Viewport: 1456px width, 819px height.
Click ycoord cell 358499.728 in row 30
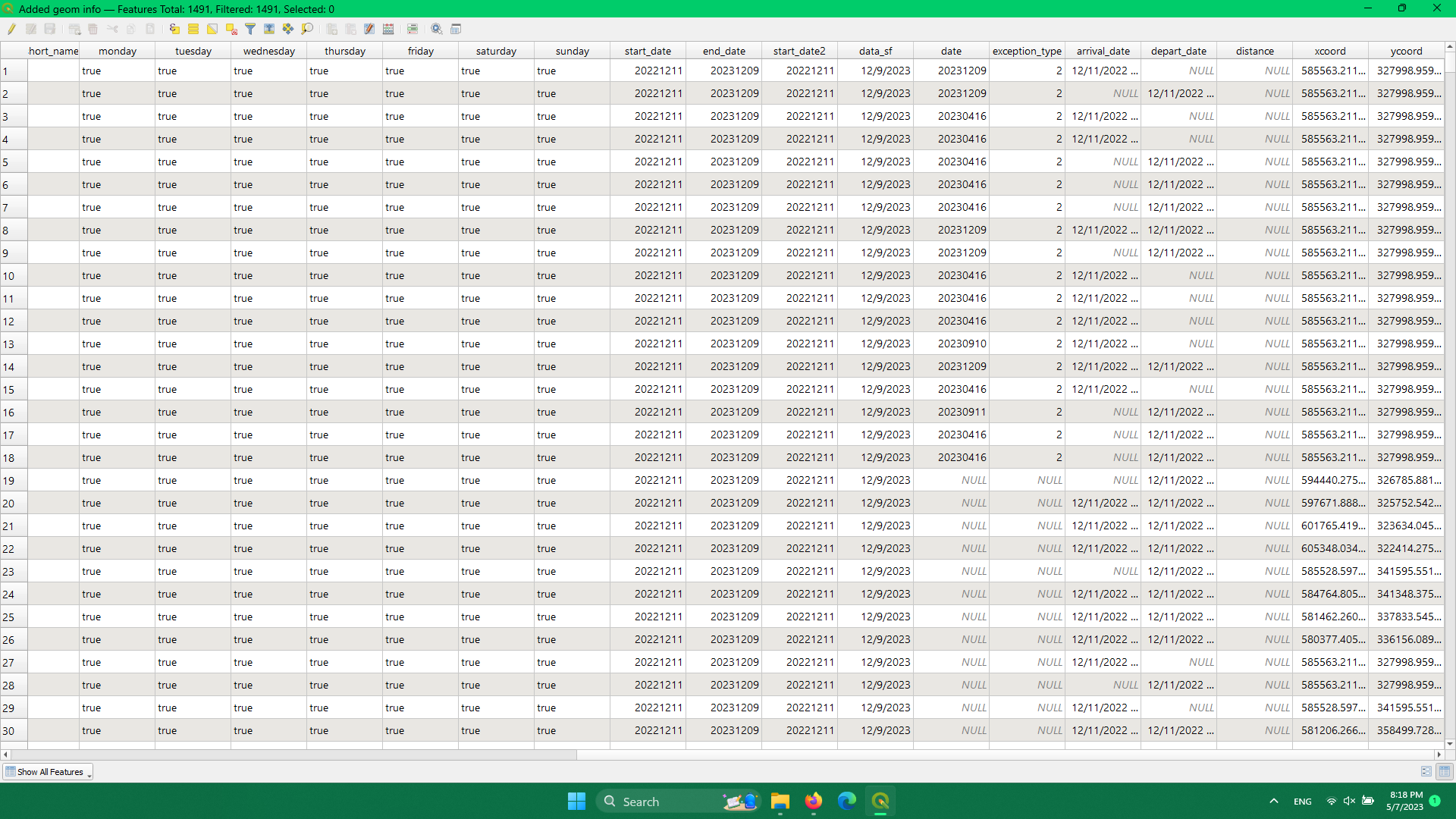tap(1407, 730)
